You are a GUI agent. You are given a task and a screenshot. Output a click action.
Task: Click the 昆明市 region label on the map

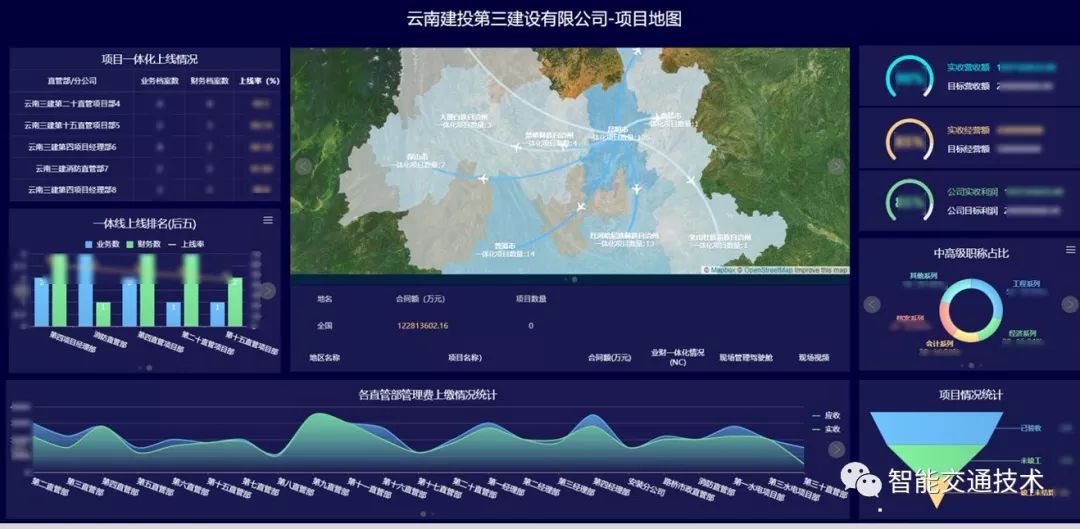click(x=618, y=129)
